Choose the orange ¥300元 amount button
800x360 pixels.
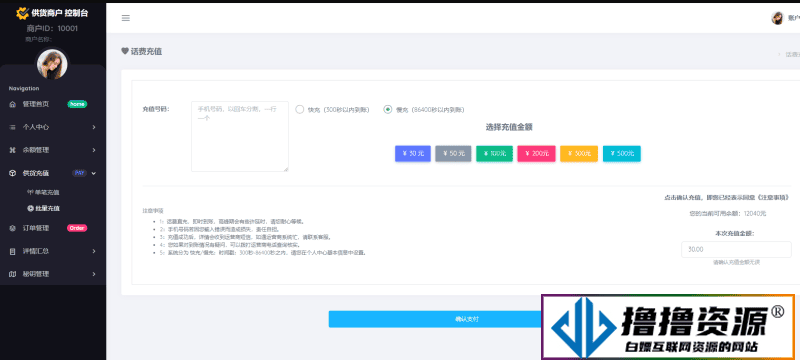tap(579, 153)
